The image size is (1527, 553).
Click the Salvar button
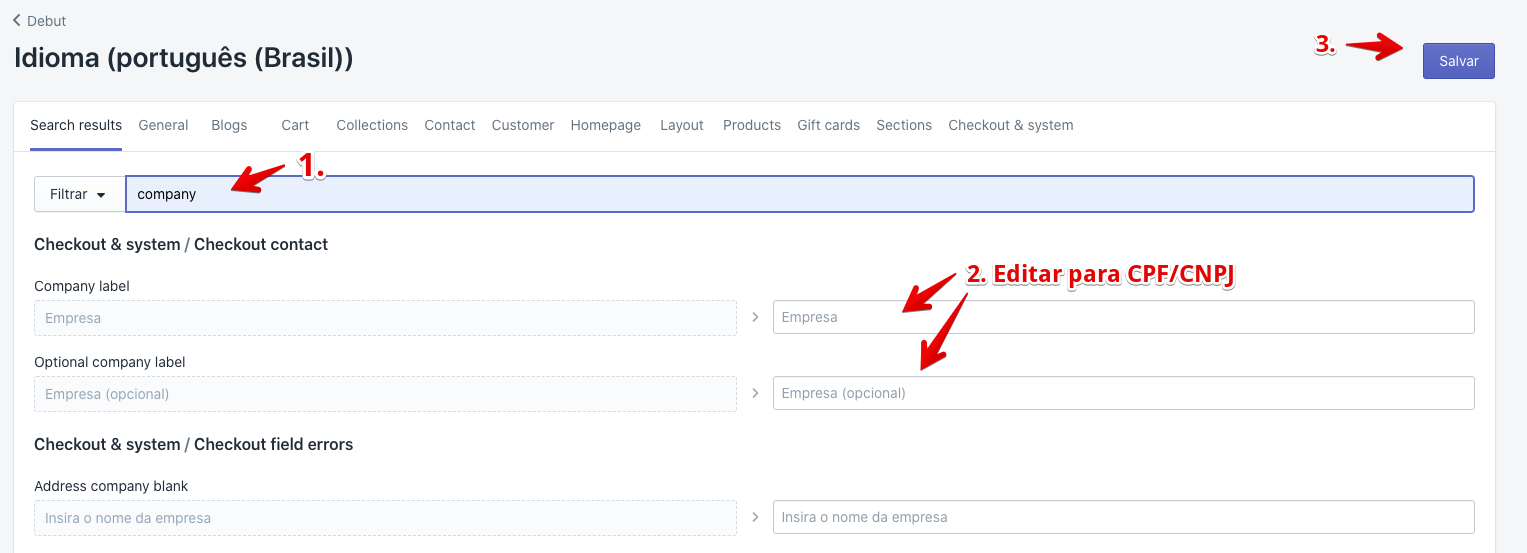click(1458, 61)
